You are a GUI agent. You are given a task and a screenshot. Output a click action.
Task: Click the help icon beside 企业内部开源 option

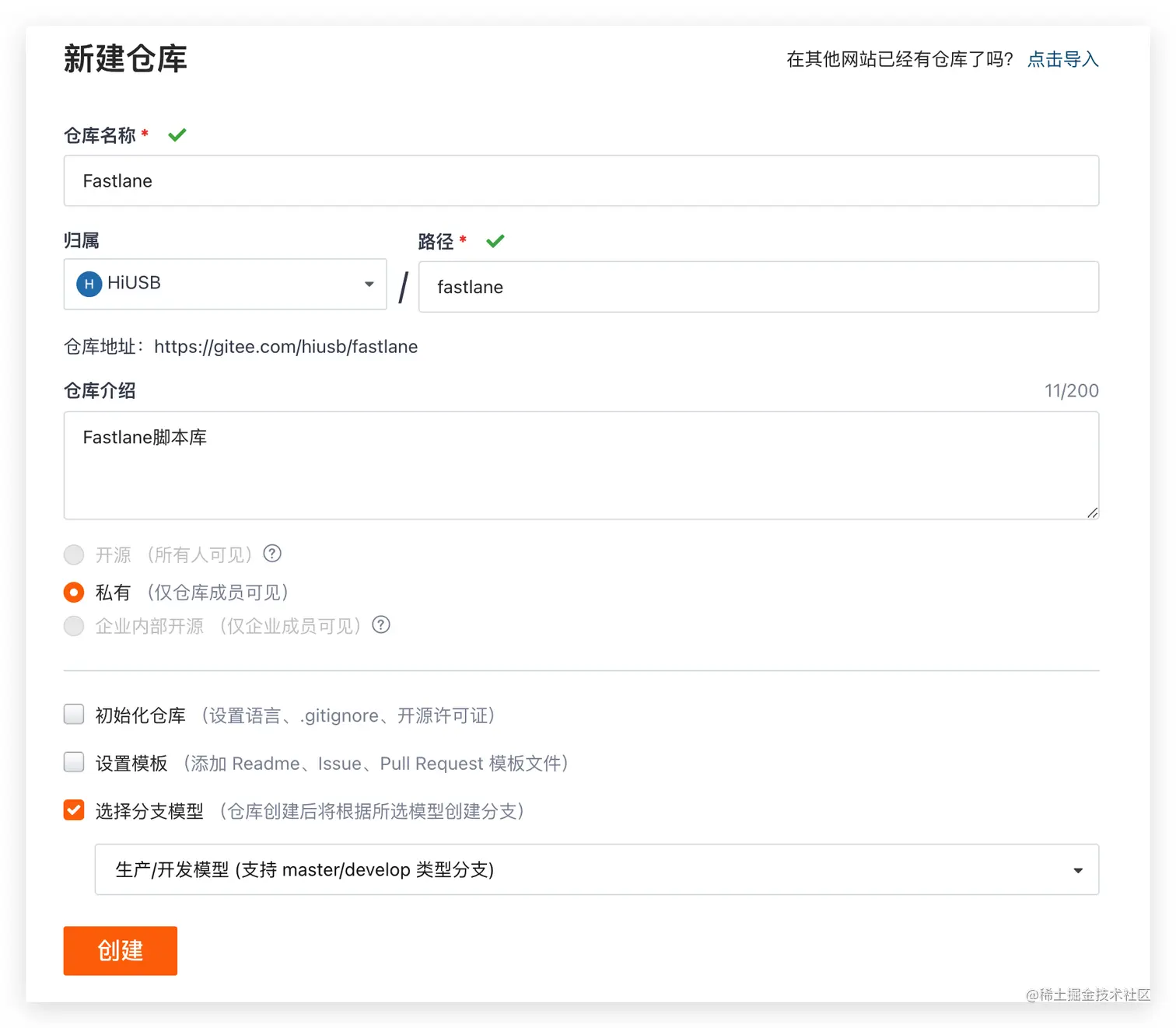(381, 624)
